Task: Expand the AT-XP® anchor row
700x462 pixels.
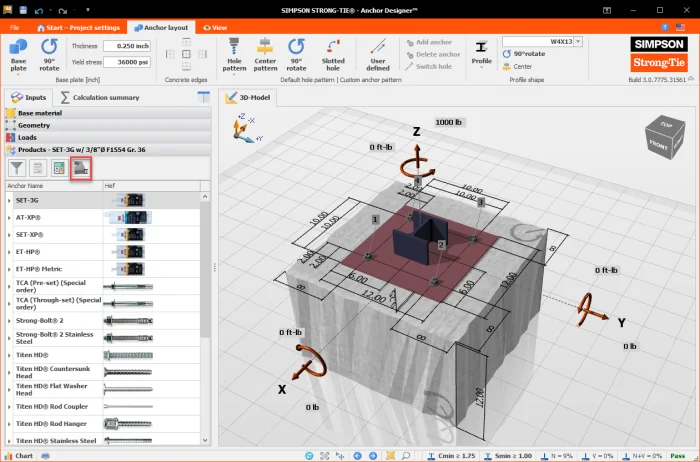Action: click(x=9, y=218)
